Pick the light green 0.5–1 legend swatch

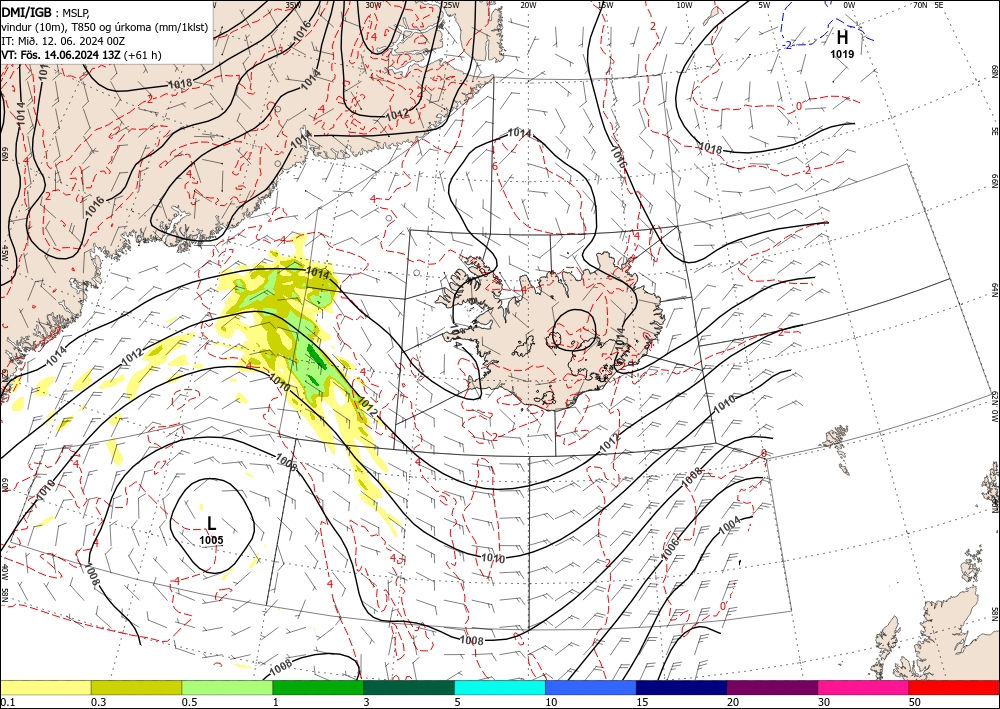click(227, 687)
